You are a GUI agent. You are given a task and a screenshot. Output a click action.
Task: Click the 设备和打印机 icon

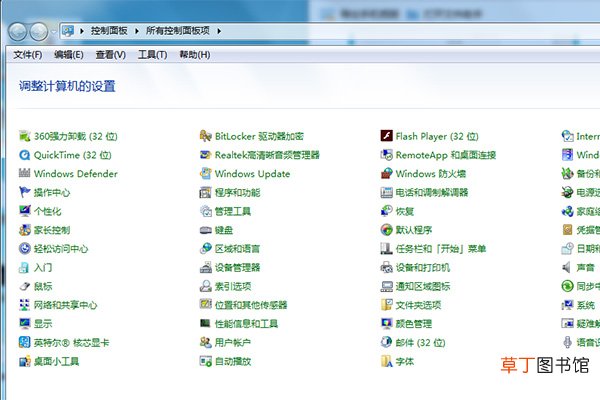coord(386,267)
